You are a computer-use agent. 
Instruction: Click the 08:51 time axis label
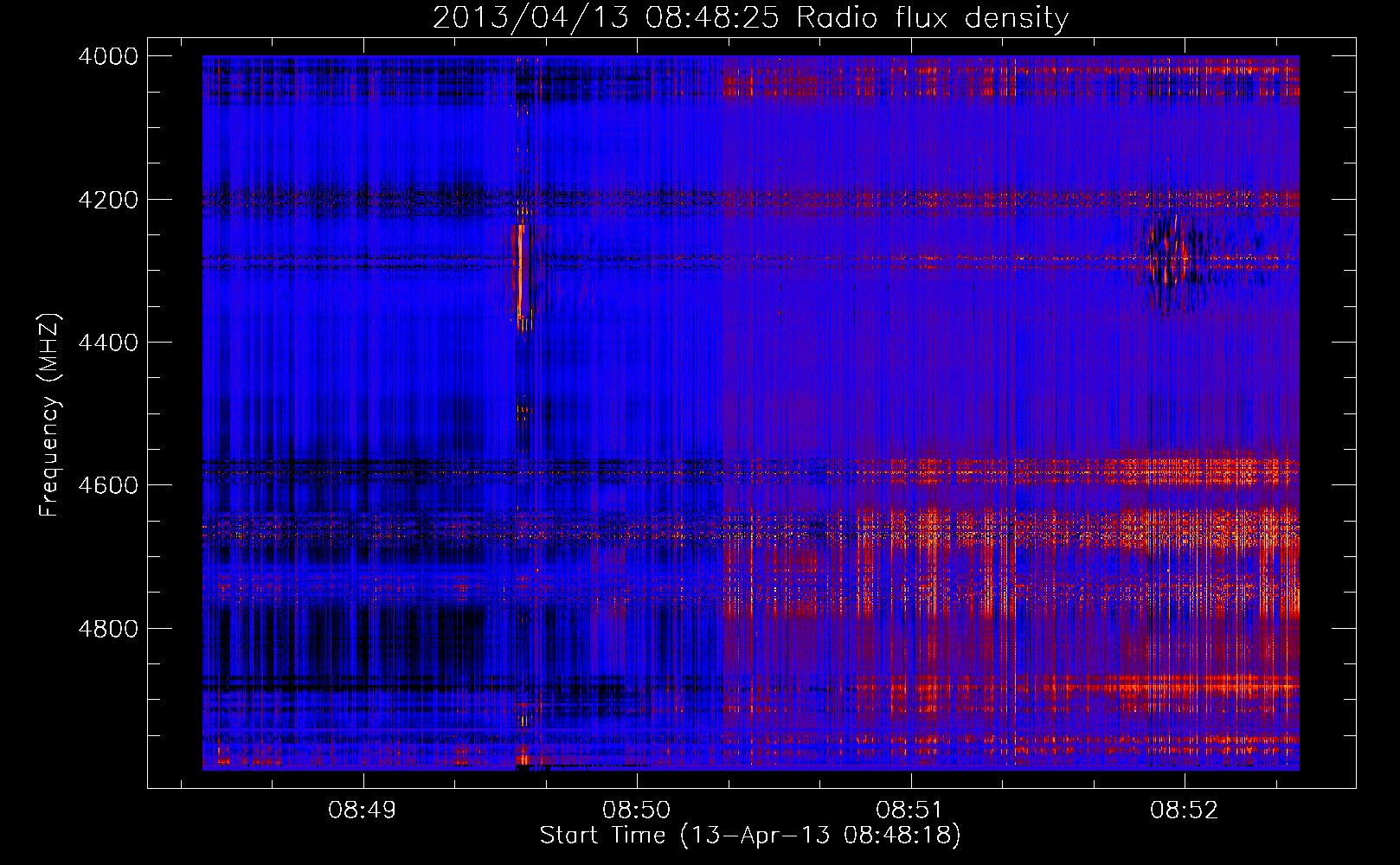[909, 810]
